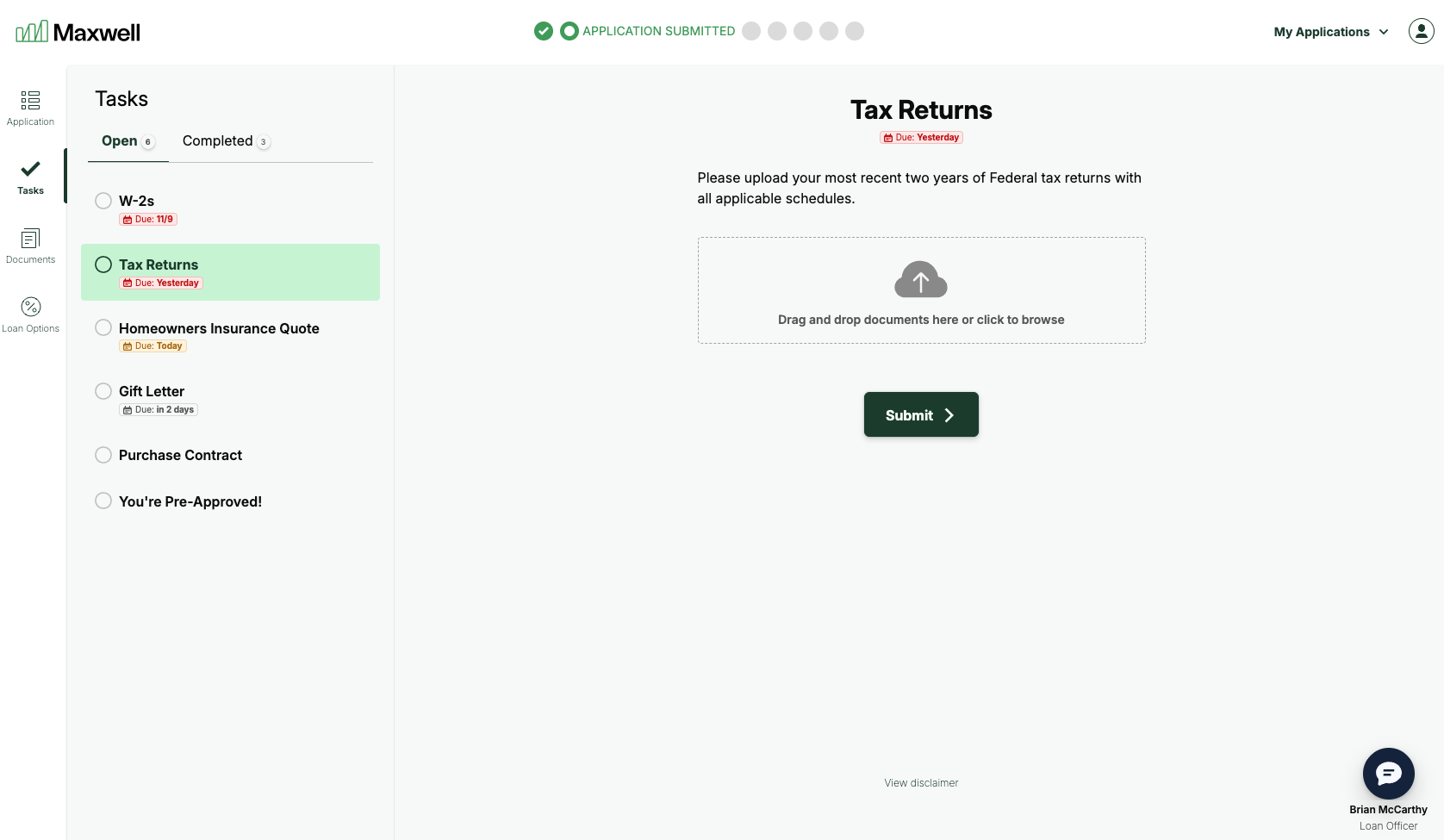Click the Tasks checkmark icon

[30, 169]
